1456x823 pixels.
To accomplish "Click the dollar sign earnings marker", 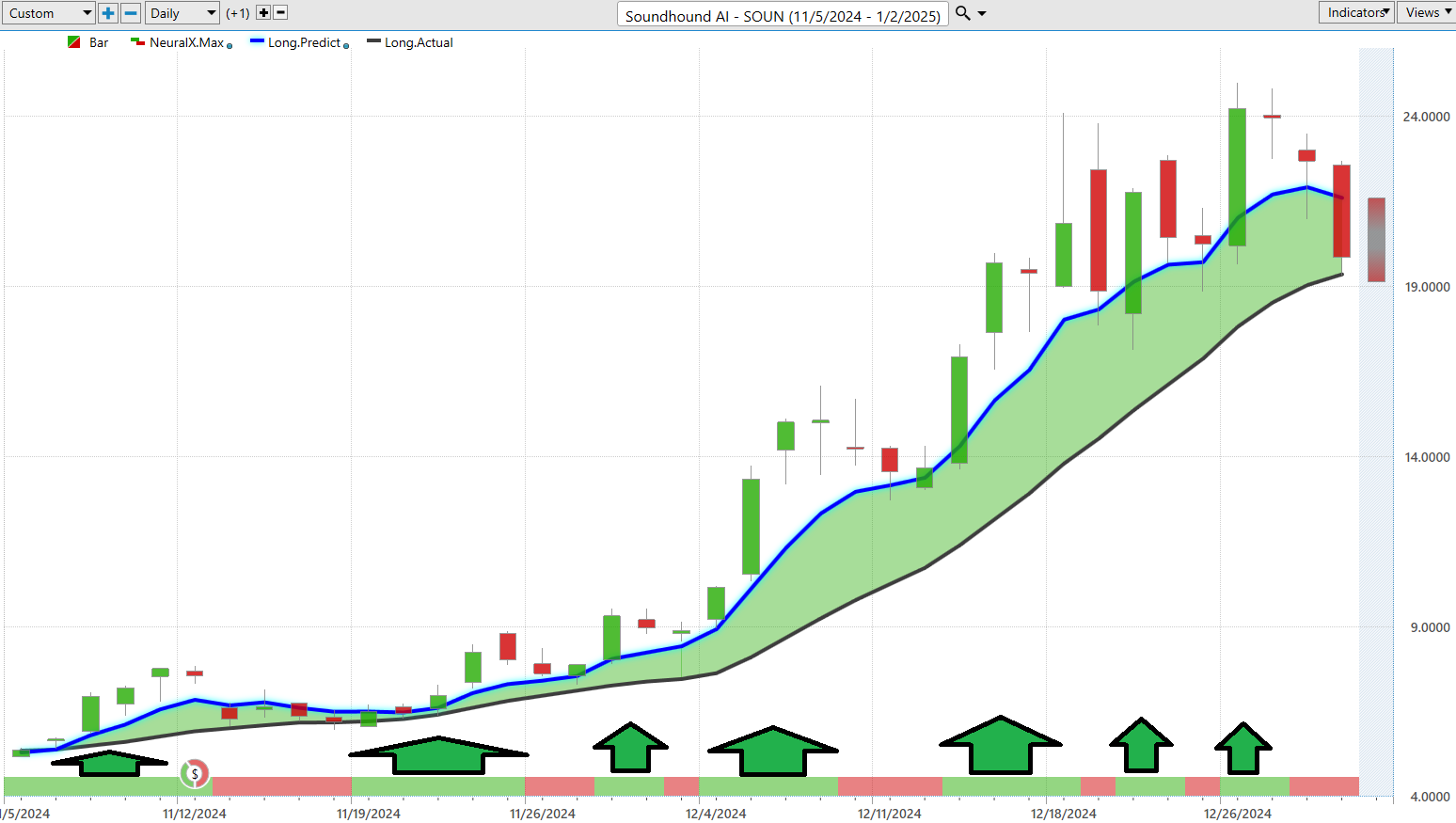I will tap(195, 773).
